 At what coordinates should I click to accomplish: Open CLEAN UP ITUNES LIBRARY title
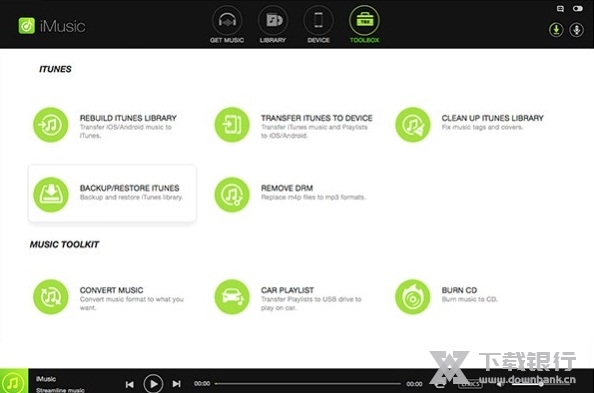(x=492, y=118)
